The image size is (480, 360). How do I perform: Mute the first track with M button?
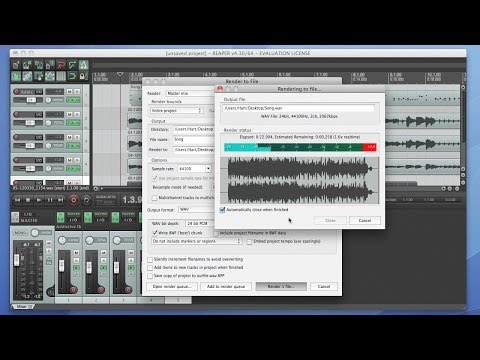tap(69, 91)
